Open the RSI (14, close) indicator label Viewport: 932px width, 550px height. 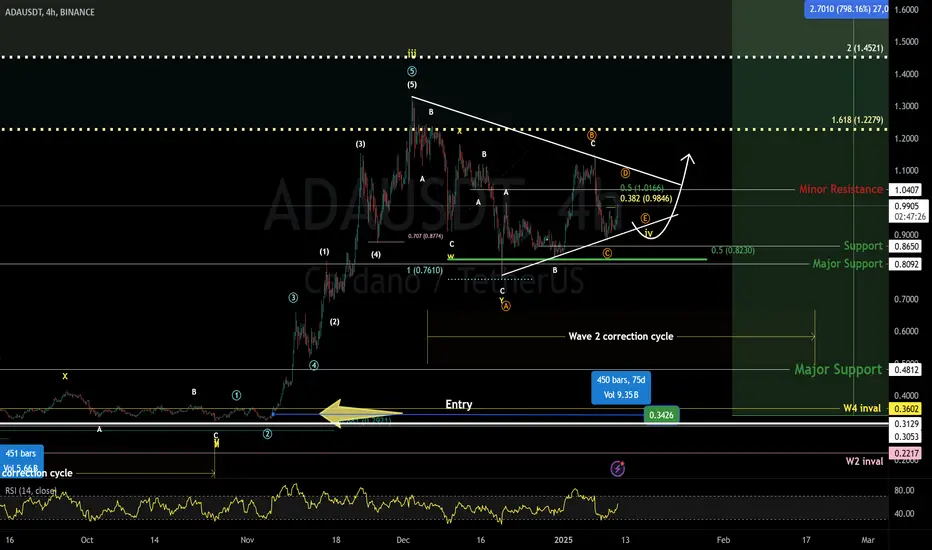31,491
